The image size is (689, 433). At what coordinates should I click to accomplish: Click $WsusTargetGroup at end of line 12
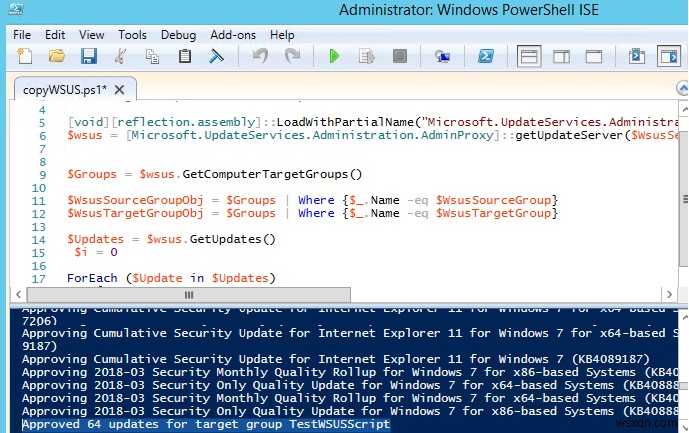(x=493, y=213)
